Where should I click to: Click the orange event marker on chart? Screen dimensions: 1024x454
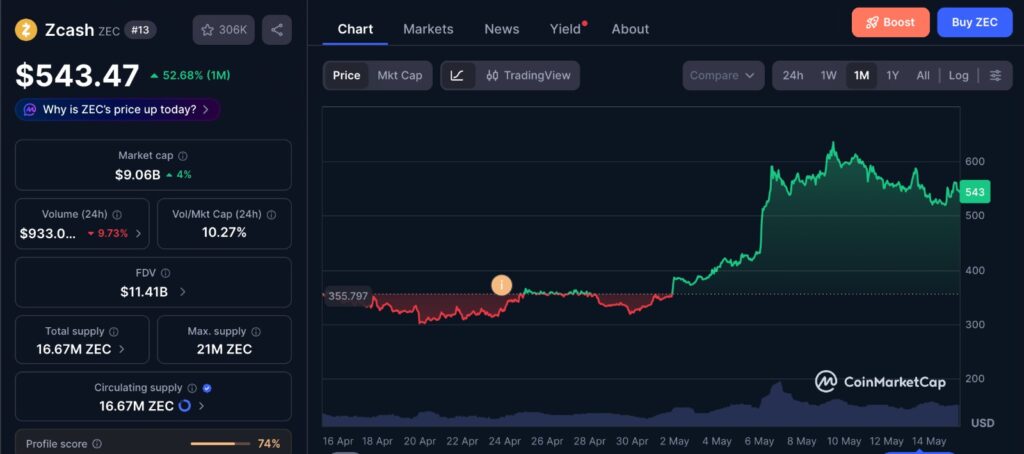pyautogui.click(x=502, y=285)
